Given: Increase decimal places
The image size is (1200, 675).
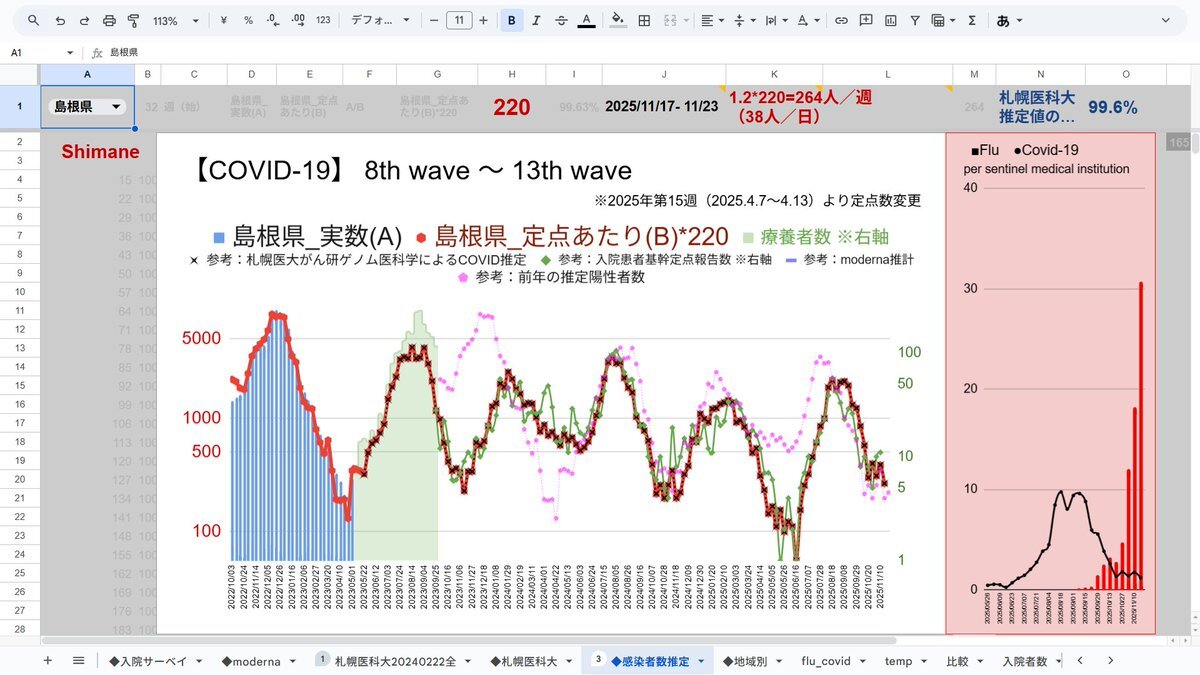Looking at the screenshot, I should [297, 20].
